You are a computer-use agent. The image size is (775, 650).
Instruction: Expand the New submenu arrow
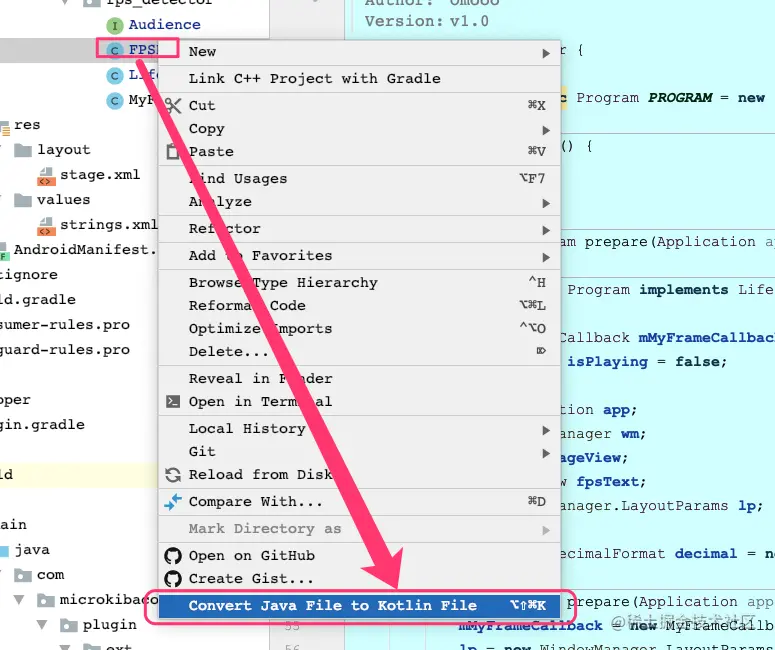point(546,53)
